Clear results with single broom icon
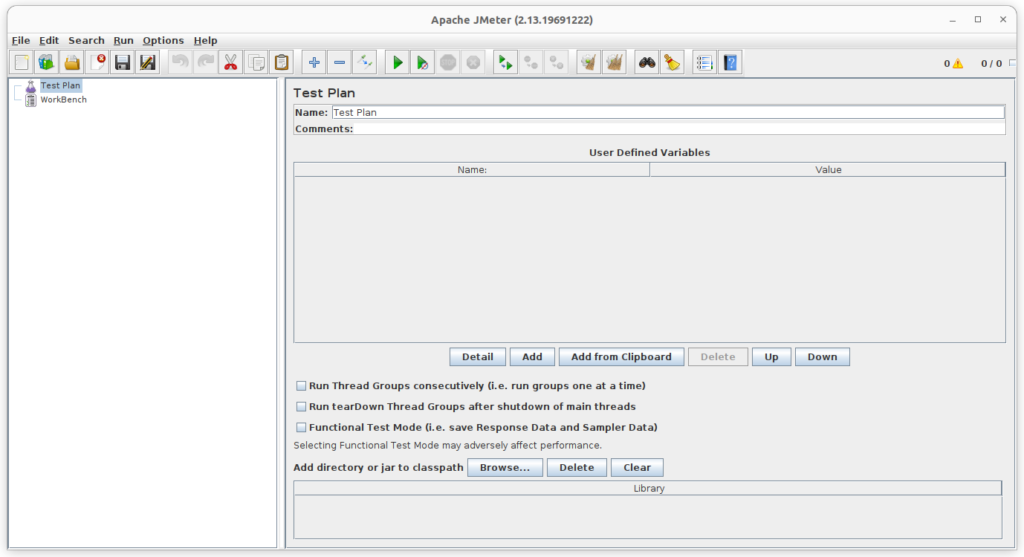The width and height of the screenshot is (1024, 557). (x=589, y=63)
